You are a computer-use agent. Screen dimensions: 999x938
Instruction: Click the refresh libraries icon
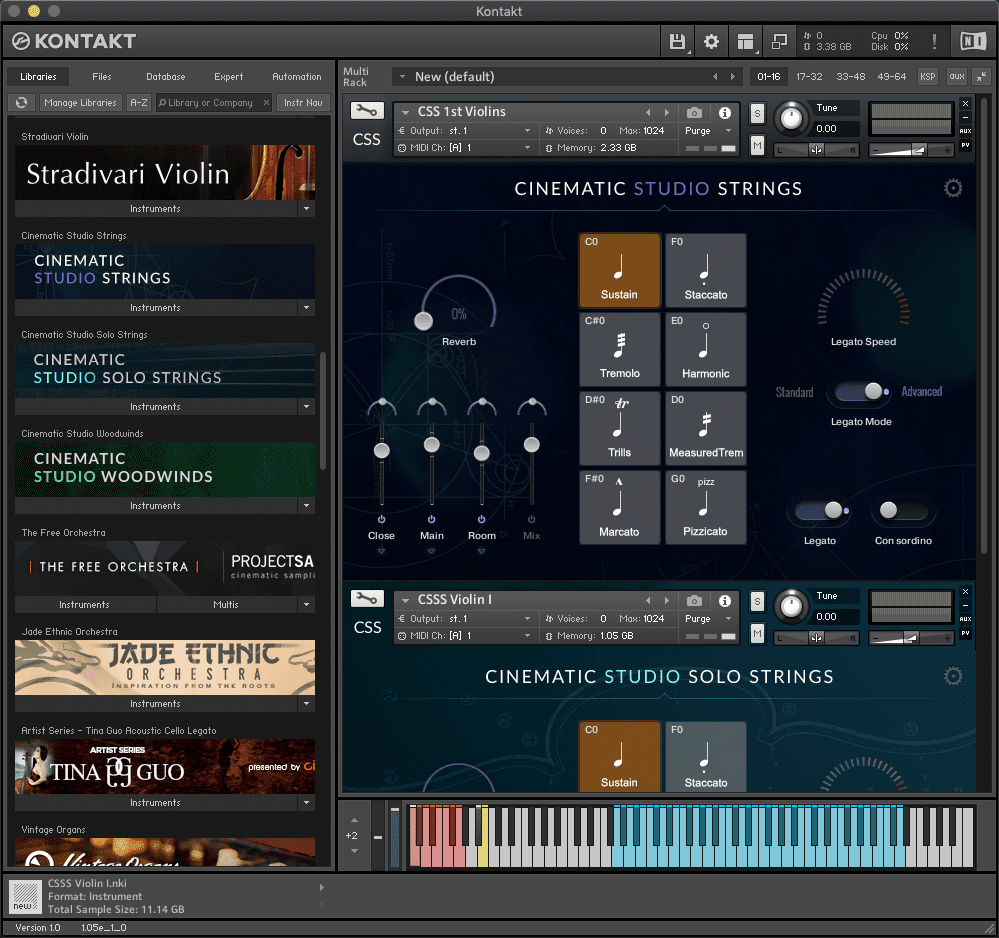click(x=22, y=103)
